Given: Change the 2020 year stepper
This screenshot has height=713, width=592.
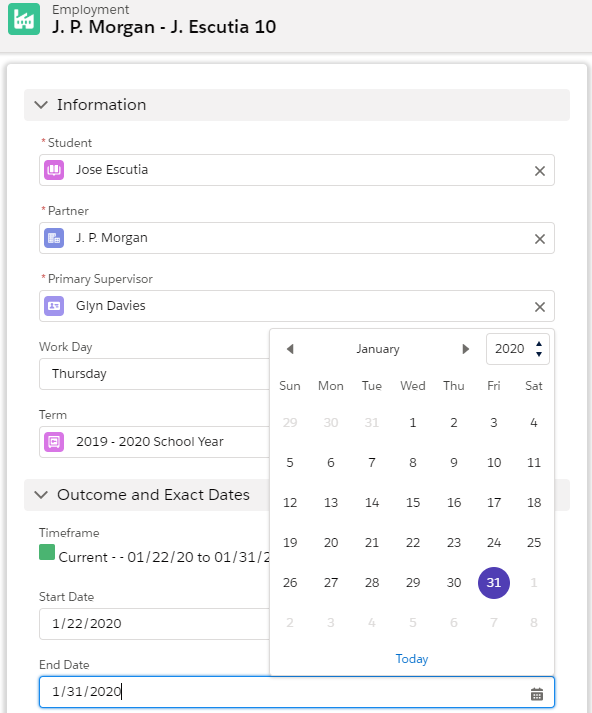Looking at the screenshot, I should 539,349.
